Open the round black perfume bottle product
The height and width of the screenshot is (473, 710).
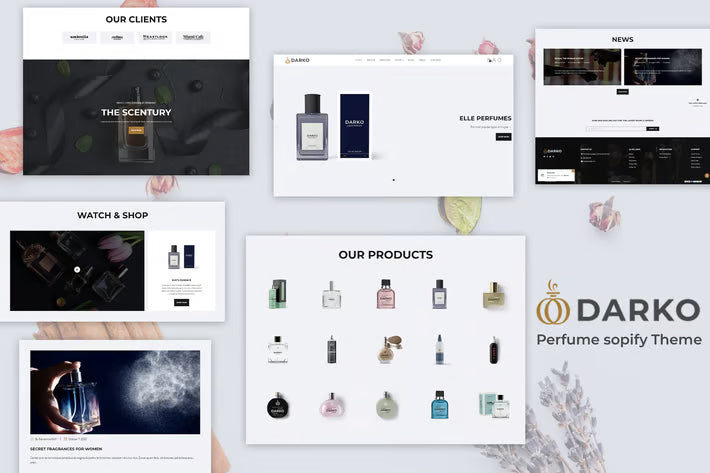[278, 405]
